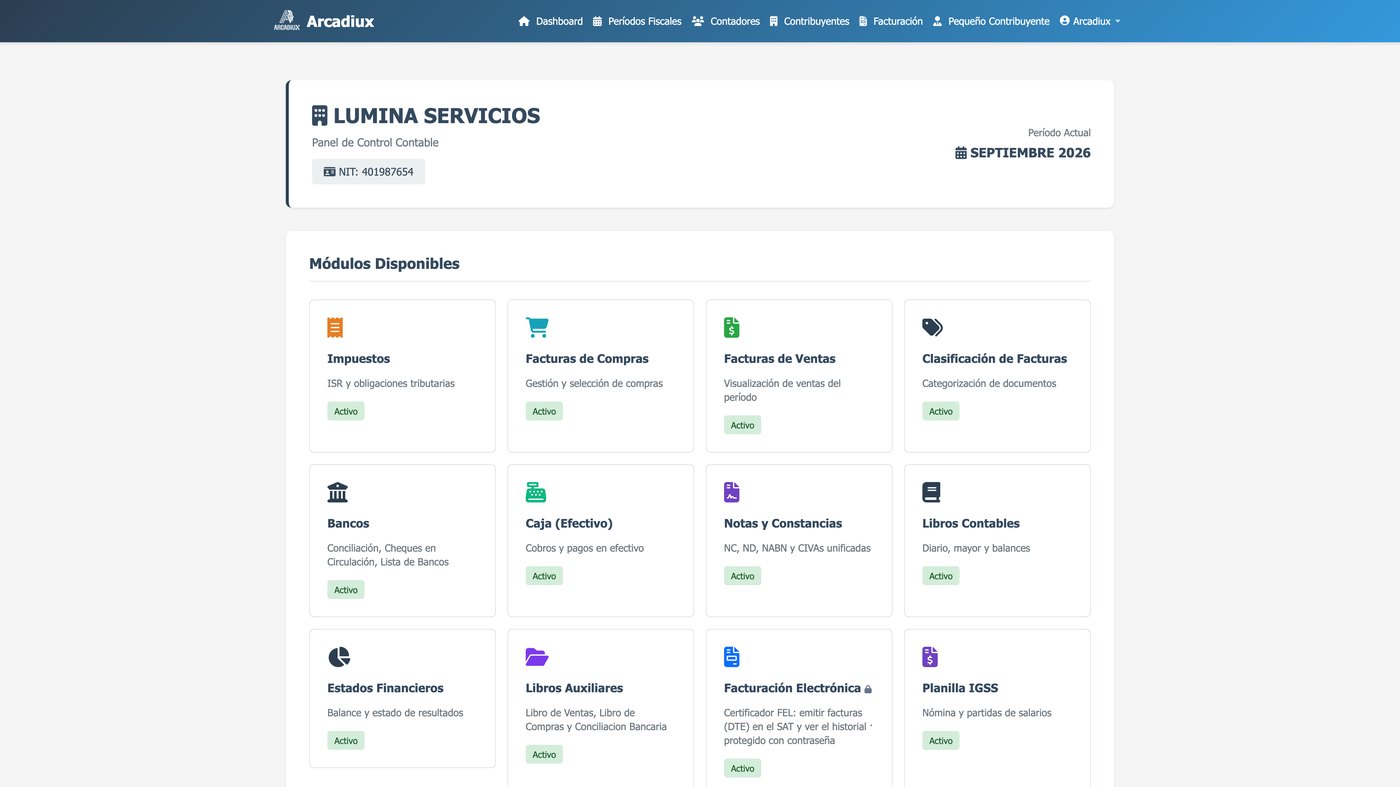
Task: Click description 'Cobros y pagos en efectivo'
Action: coord(585,548)
